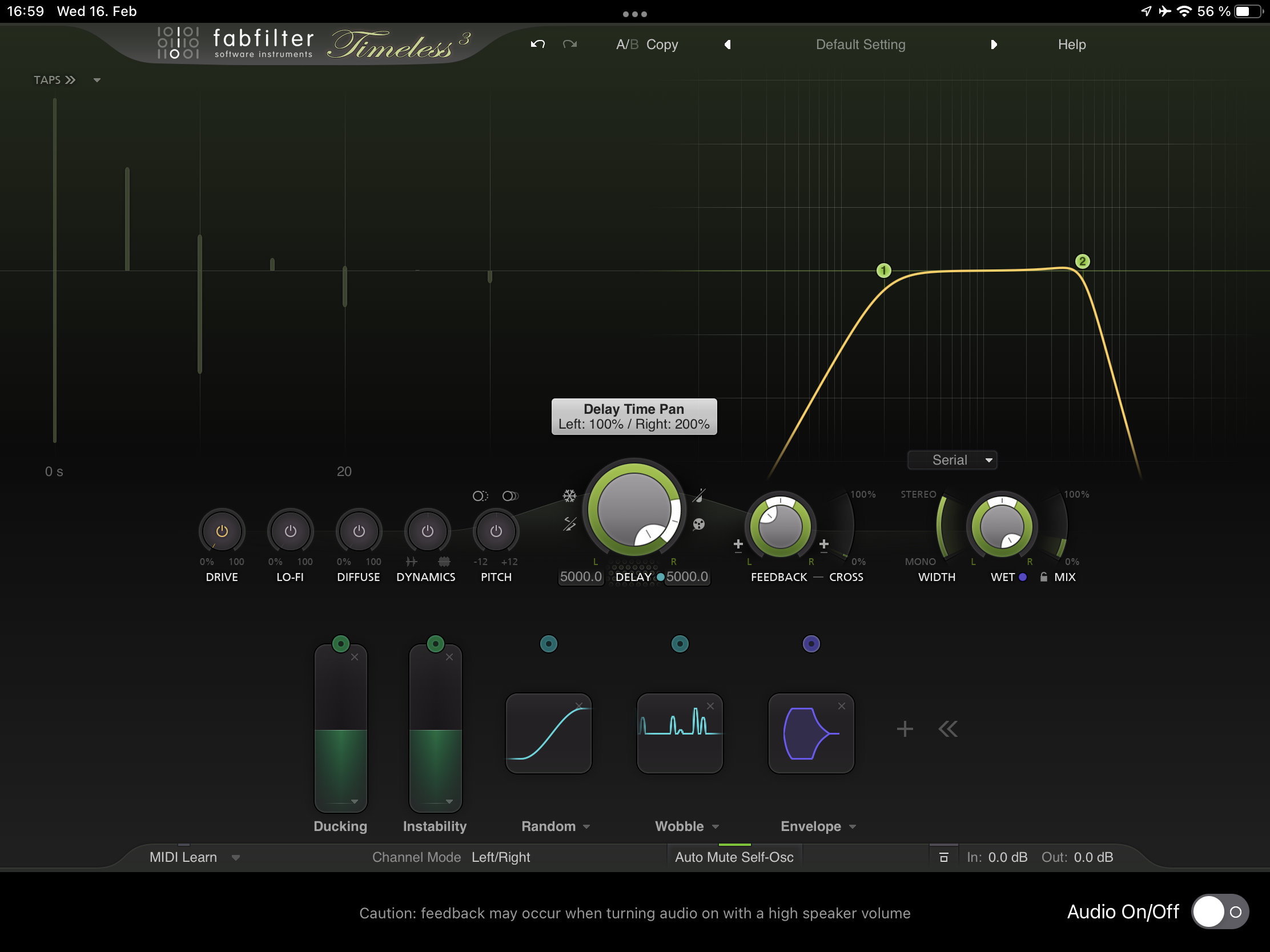Toggle the Drive effect power button

click(222, 531)
